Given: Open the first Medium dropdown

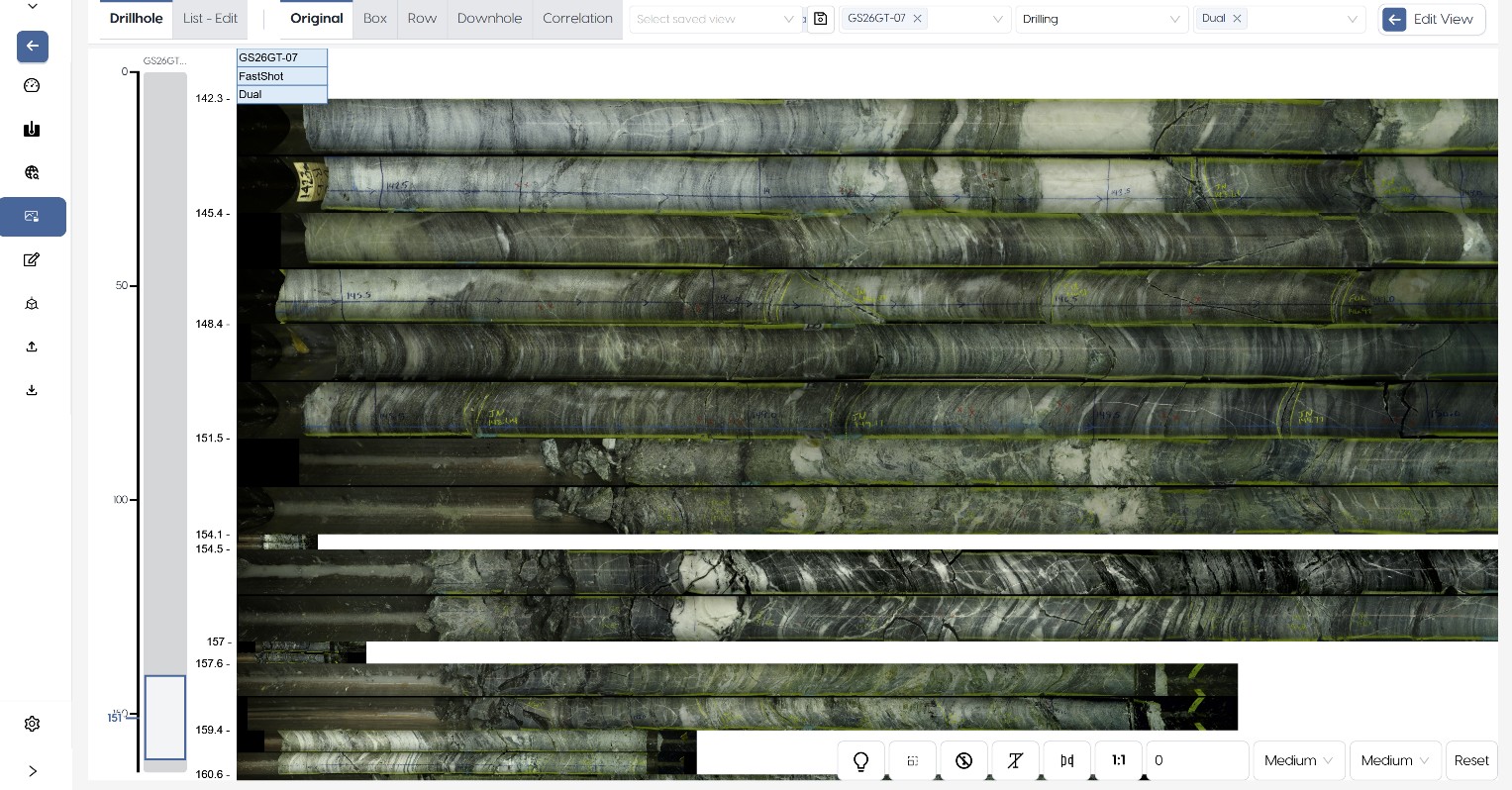Looking at the screenshot, I should coord(1299,760).
